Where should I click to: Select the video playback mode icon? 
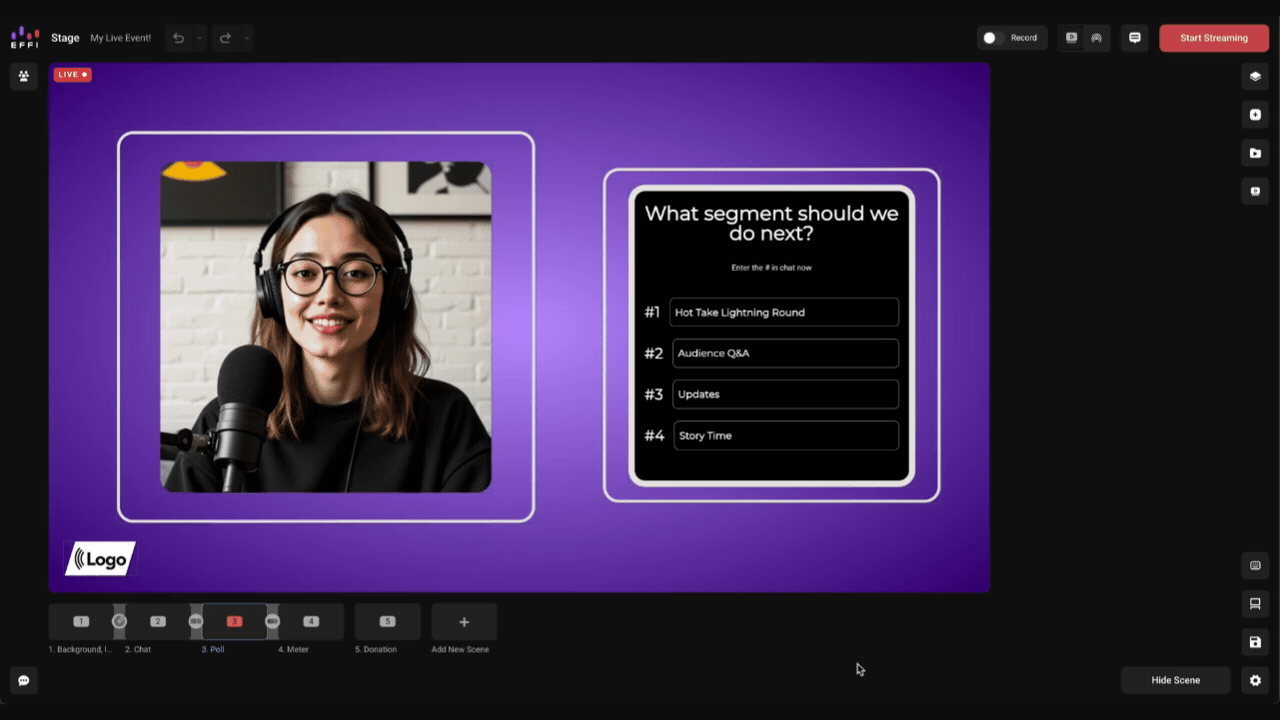pos(1072,38)
